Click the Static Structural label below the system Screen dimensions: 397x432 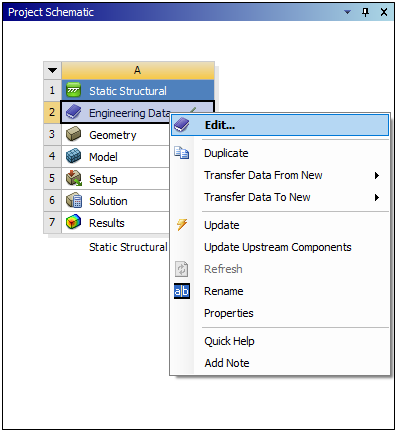click(128, 247)
